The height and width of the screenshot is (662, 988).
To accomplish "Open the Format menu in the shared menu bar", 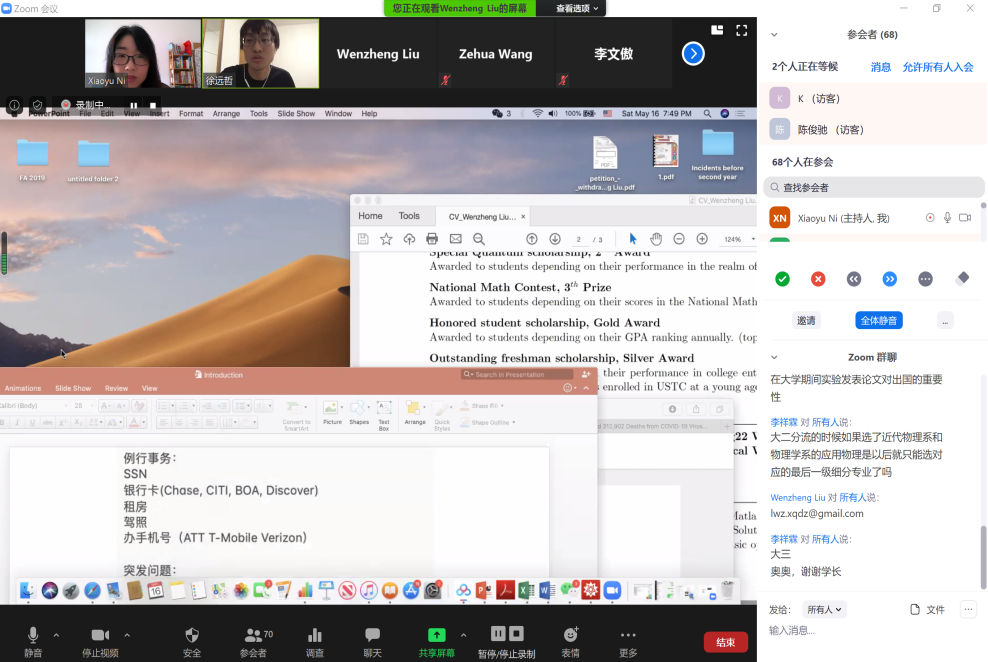I will click(x=191, y=114).
